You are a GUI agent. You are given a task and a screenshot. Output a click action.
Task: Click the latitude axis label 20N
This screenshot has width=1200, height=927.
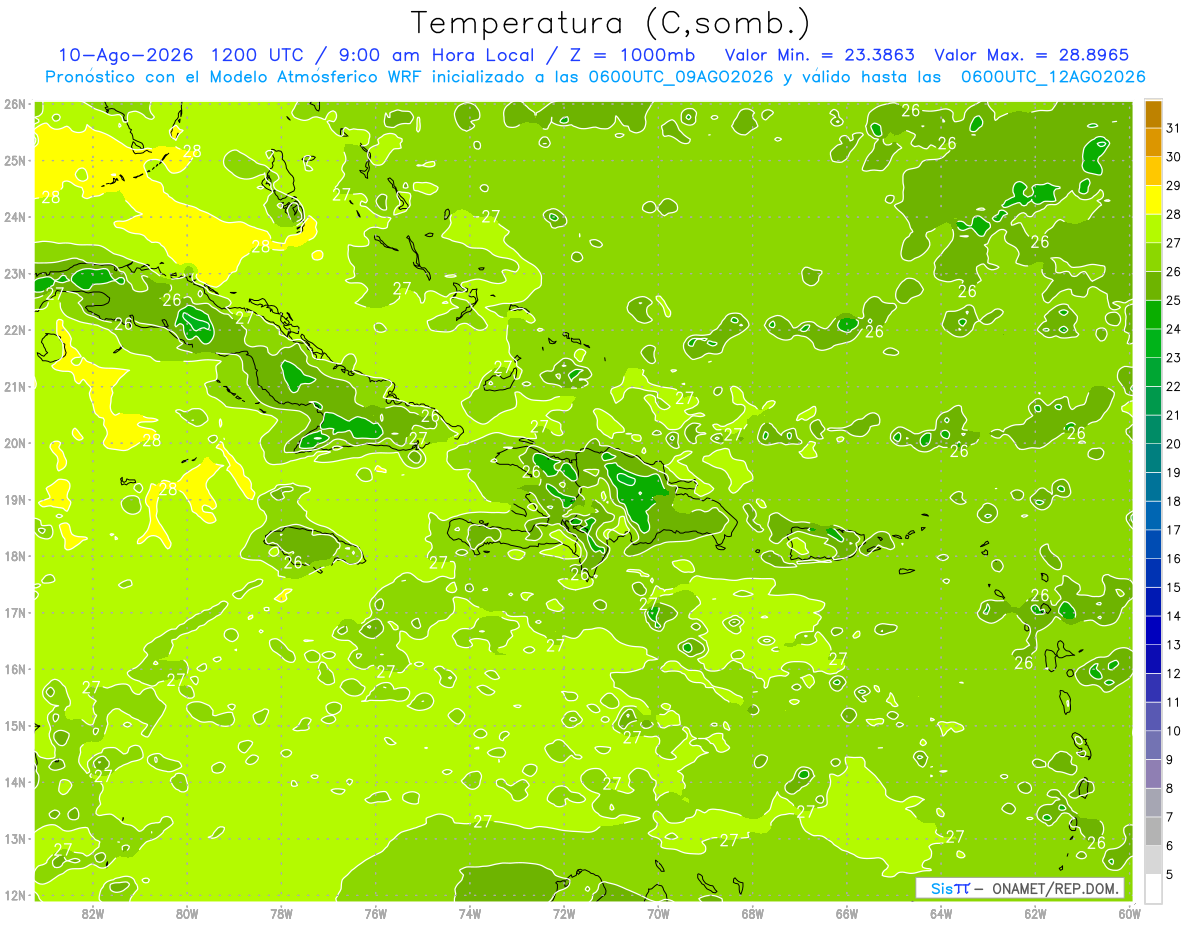click(x=15, y=443)
